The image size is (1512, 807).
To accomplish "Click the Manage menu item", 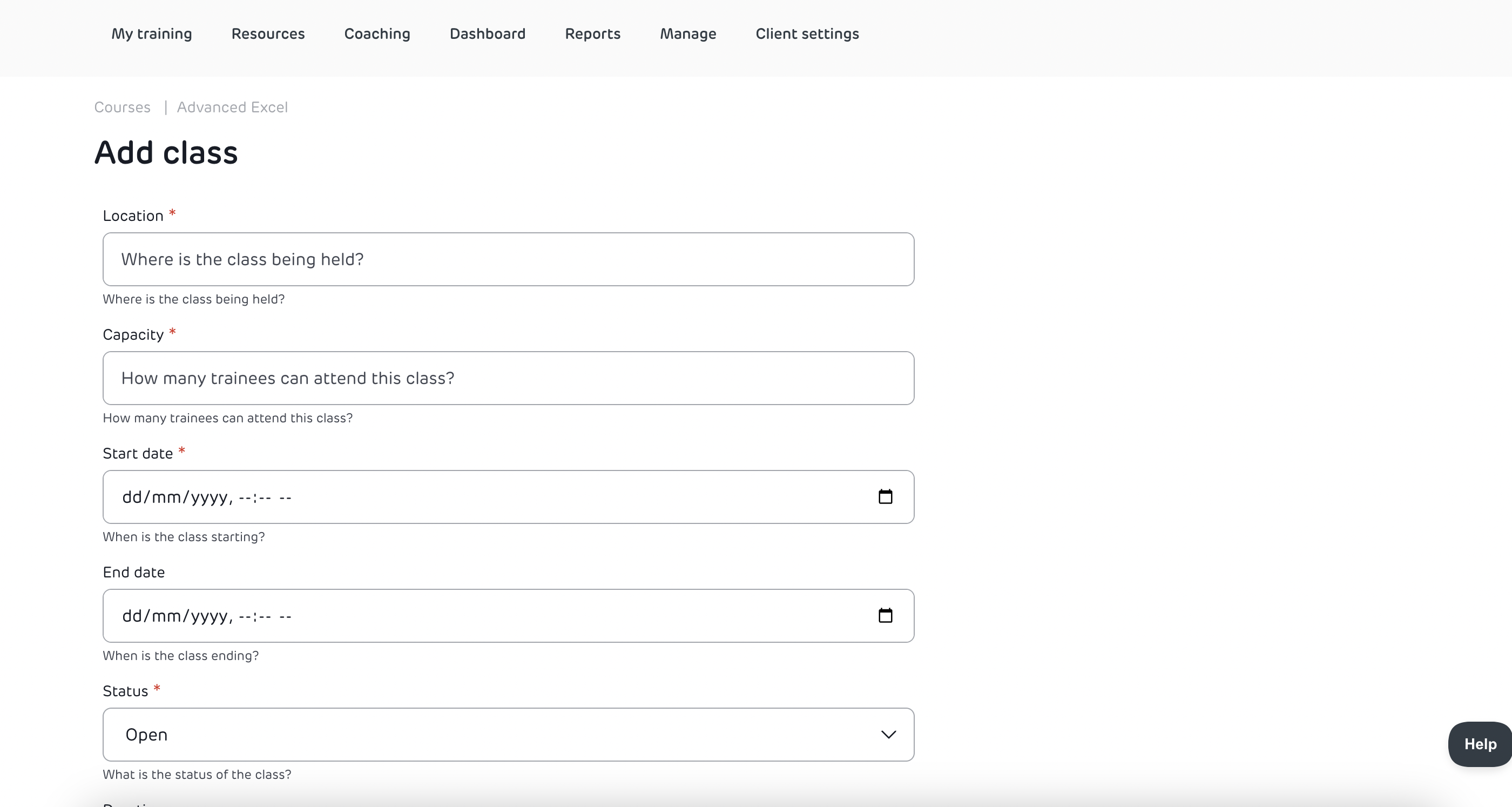I will click(x=688, y=34).
